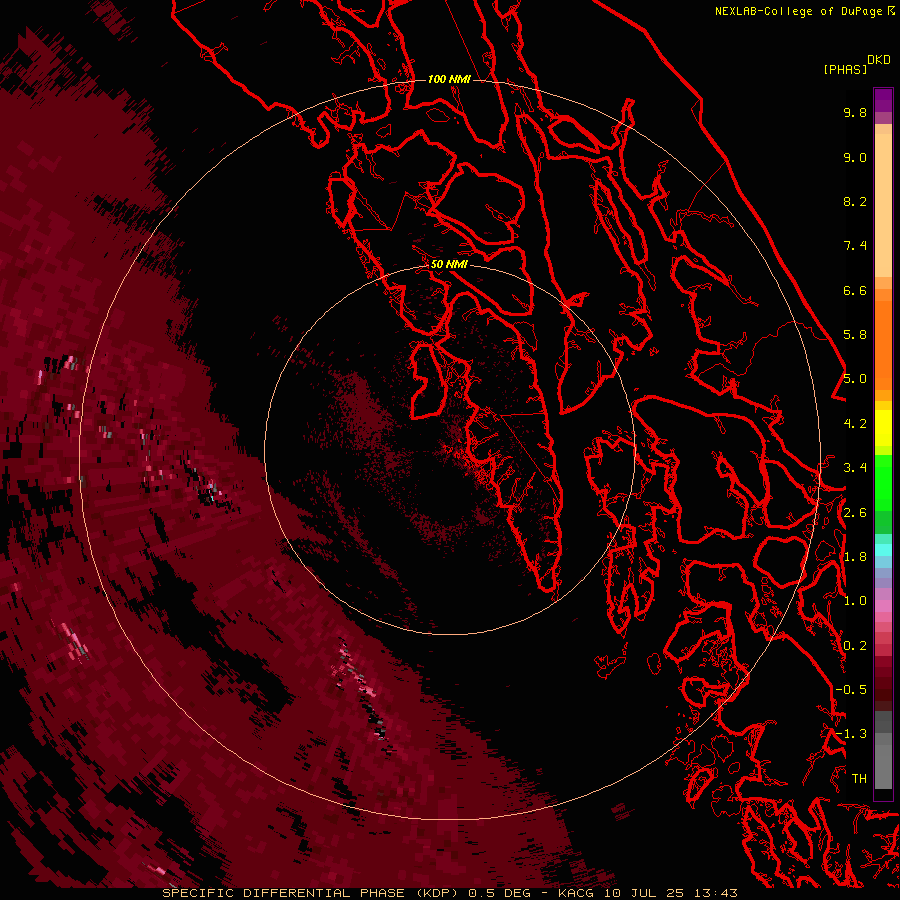Pick the yellow segment of the legend bar

[883, 428]
